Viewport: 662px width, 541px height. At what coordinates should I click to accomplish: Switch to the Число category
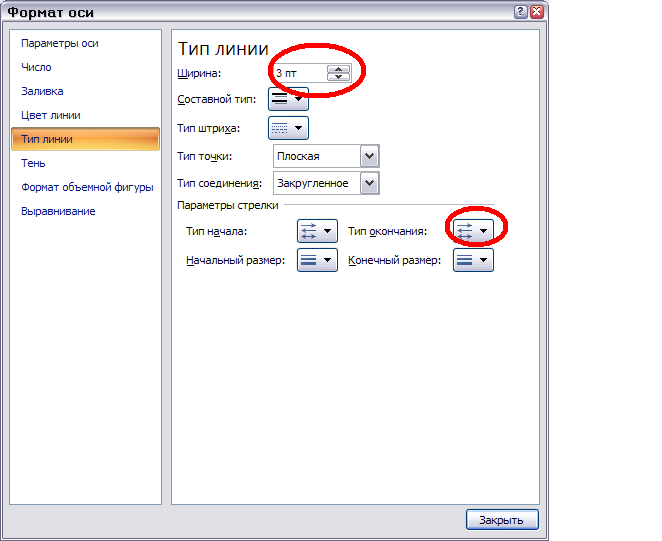[x=37, y=68]
